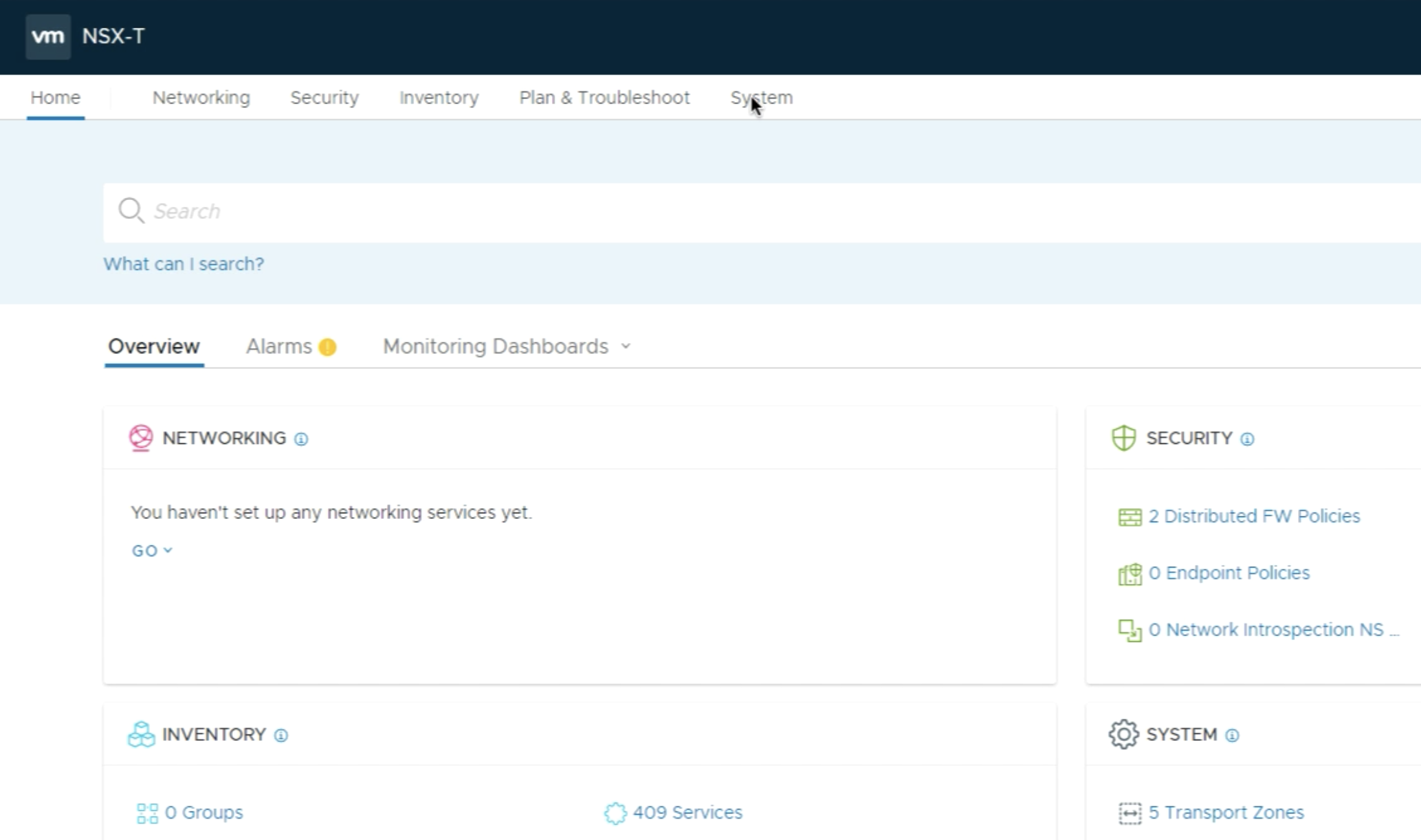Open Plan & Troubleshoot tab
Screen dimensions: 1421x840
pos(604,98)
